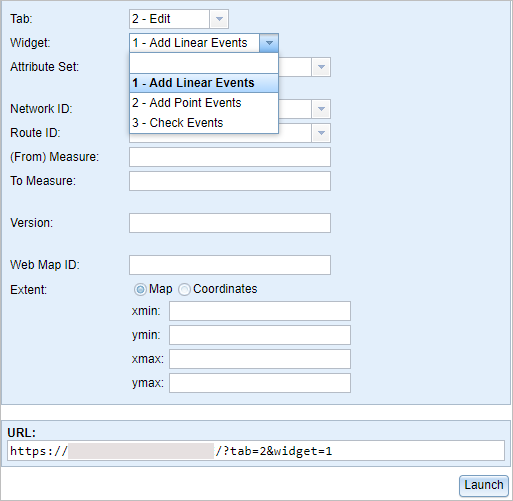Viewport: 513px width, 501px height.
Task: Click the Route ID: label
Action: pos(35,133)
